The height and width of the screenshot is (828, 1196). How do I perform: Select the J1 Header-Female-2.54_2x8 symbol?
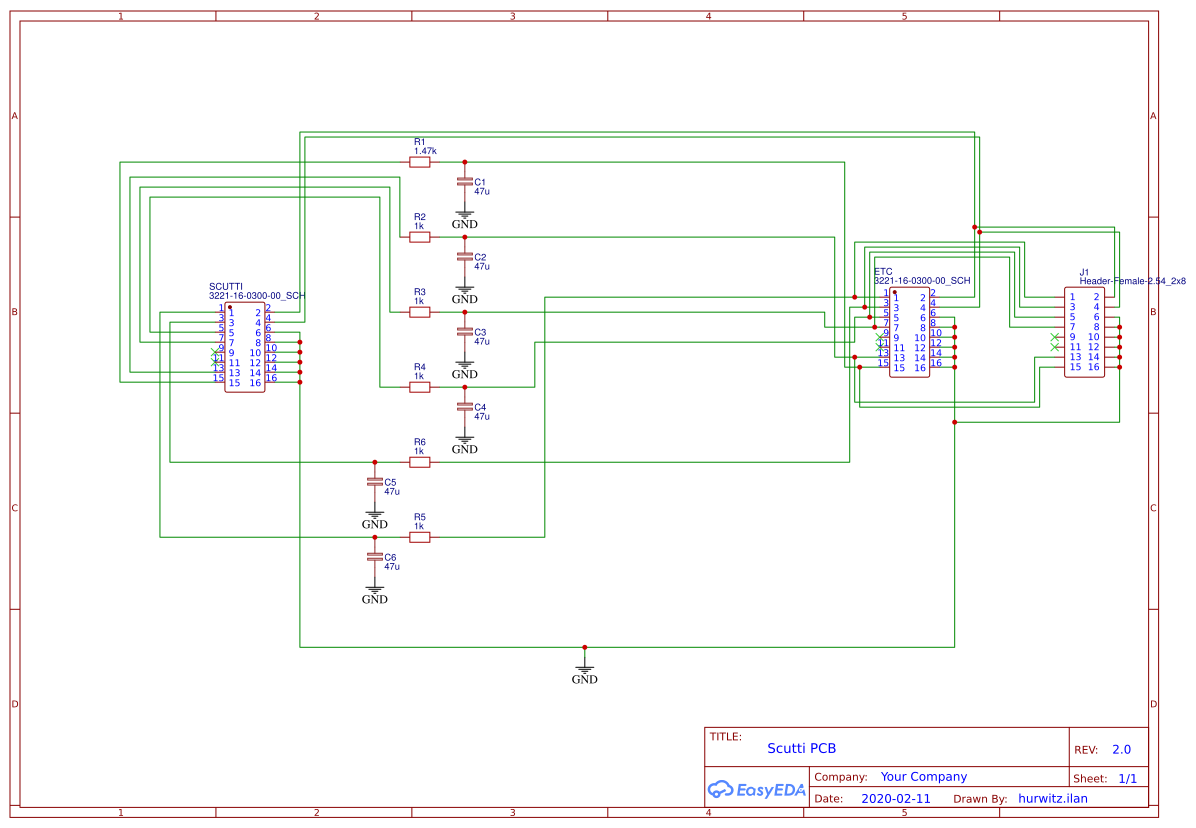[x=1085, y=330]
